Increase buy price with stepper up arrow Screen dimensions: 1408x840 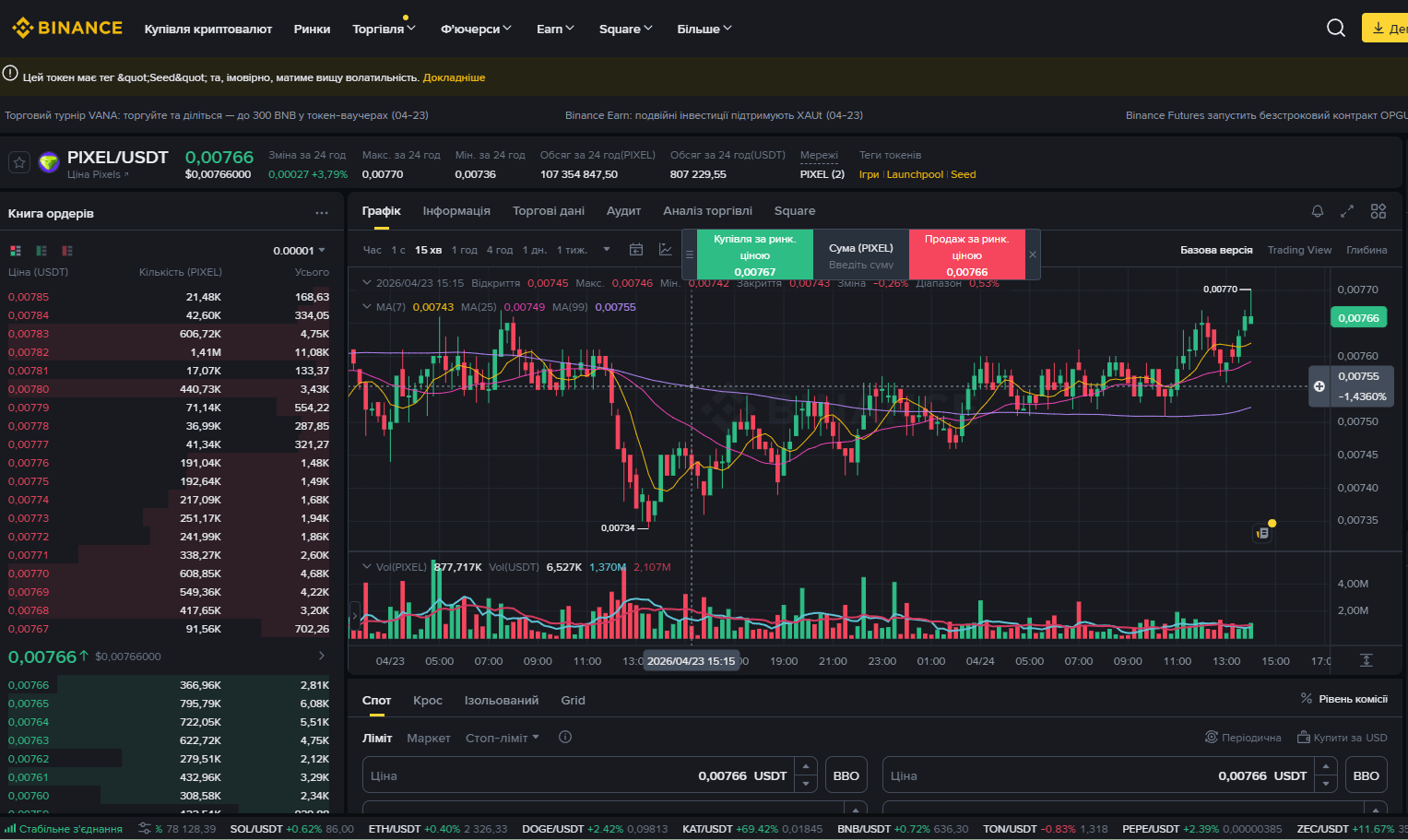coord(806,767)
